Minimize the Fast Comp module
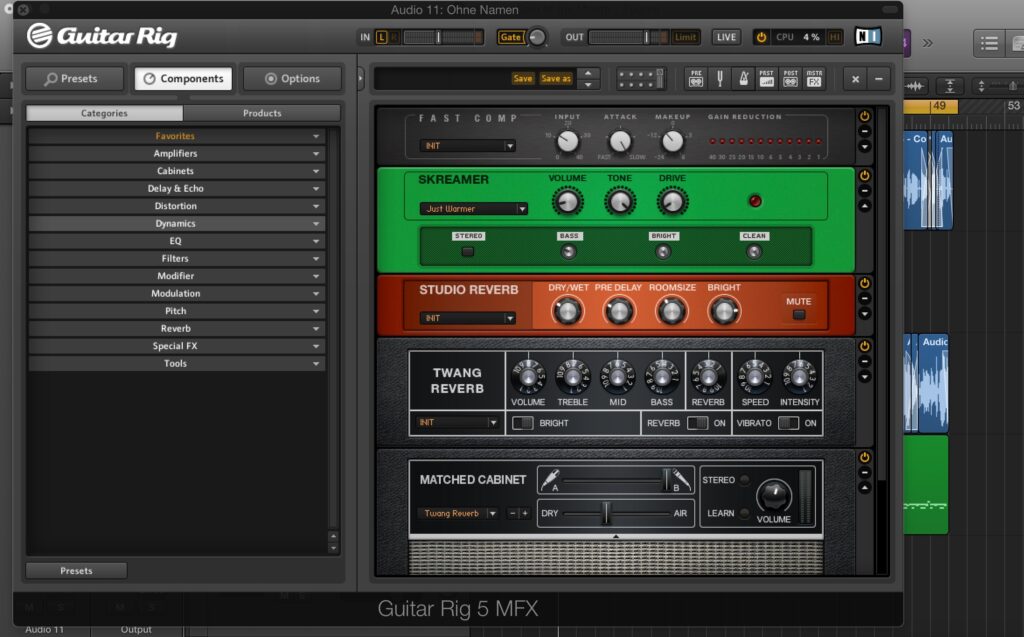 click(865, 131)
